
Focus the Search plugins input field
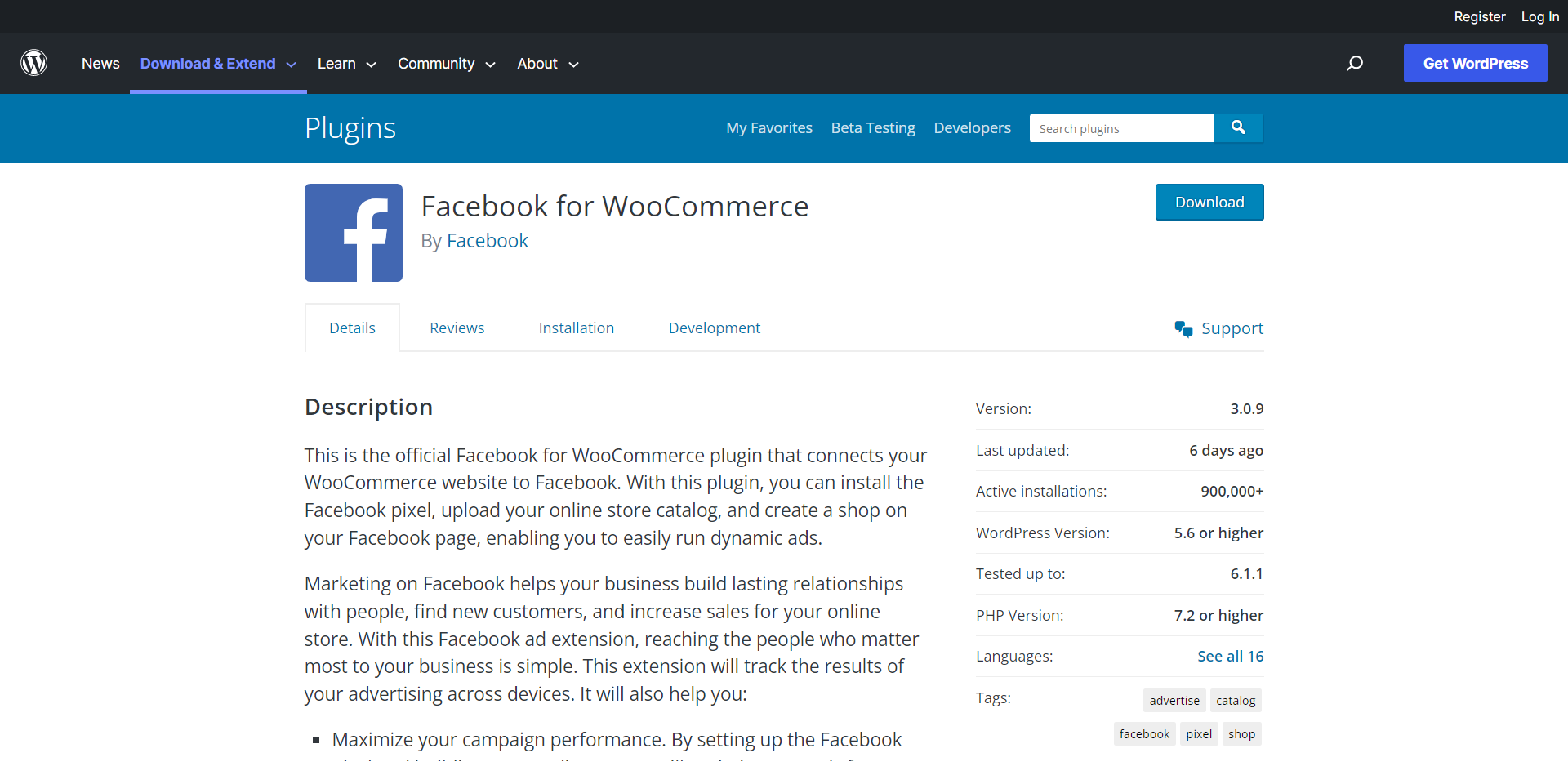click(1121, 128)
